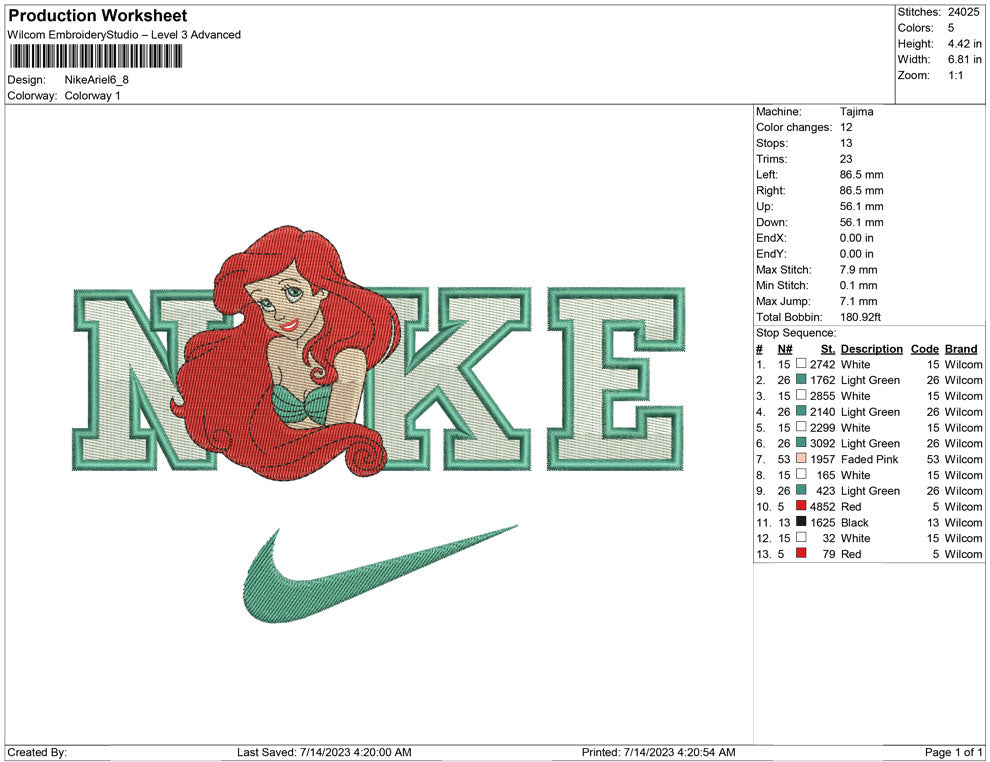Click stitch count '4852' in row 10
Viewport: 990px width, 762px height.
click(823, 506)
